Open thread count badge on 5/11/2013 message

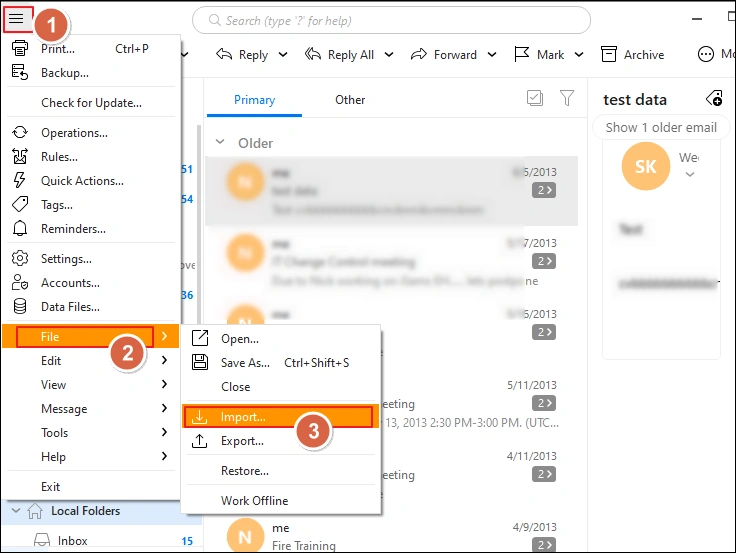click(x=544, y=403)
